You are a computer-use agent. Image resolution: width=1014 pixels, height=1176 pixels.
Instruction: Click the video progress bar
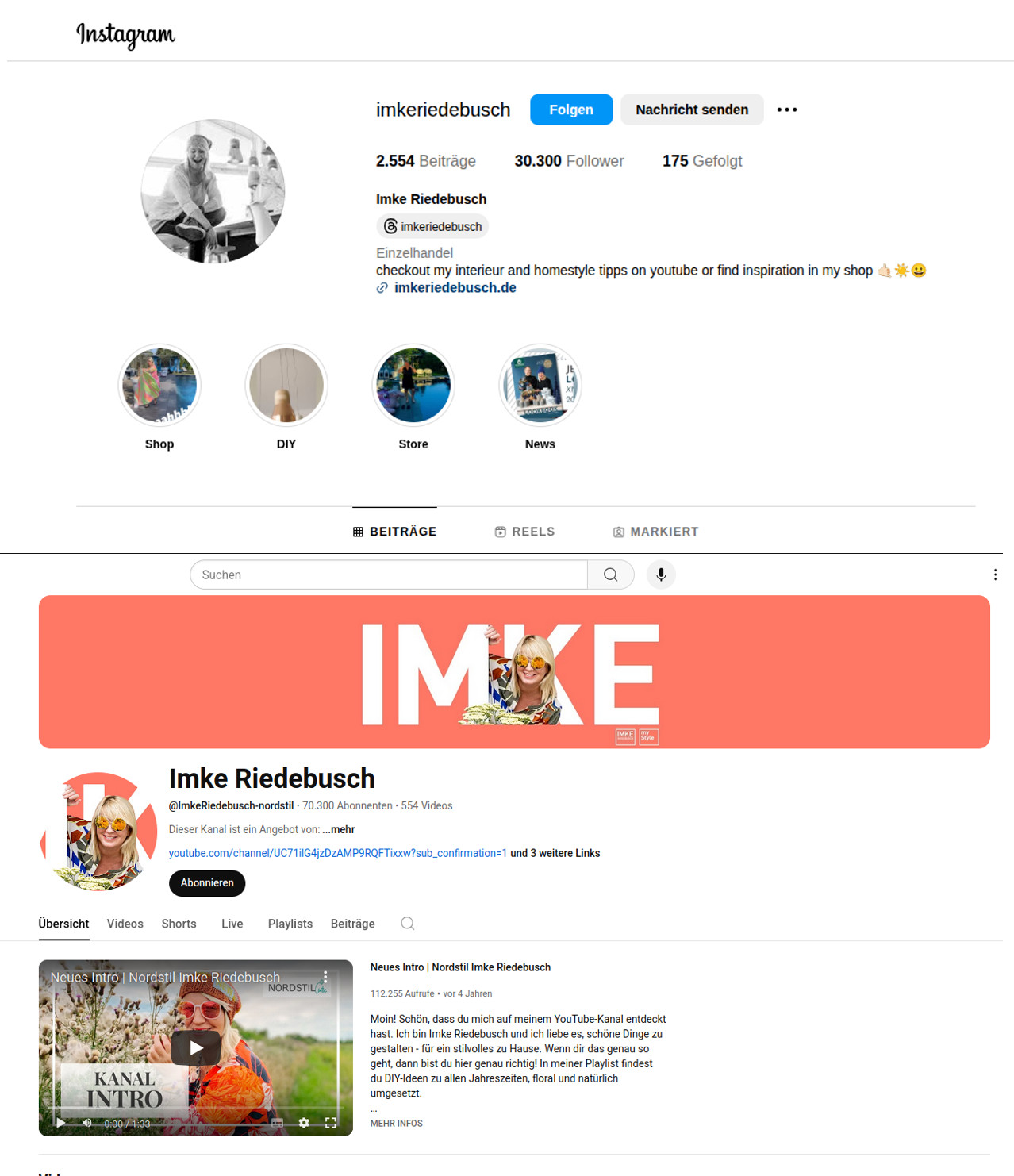coord(196,1109)
